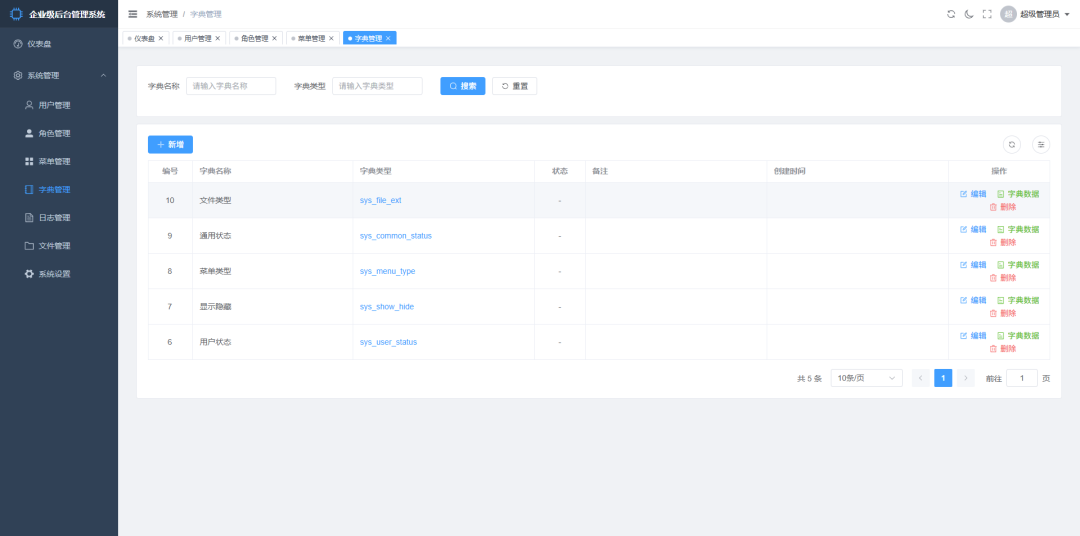Viewport: 1080px width, 536px height.
Task: Enter fullscreen via the header icon
Action: point(987,14)
